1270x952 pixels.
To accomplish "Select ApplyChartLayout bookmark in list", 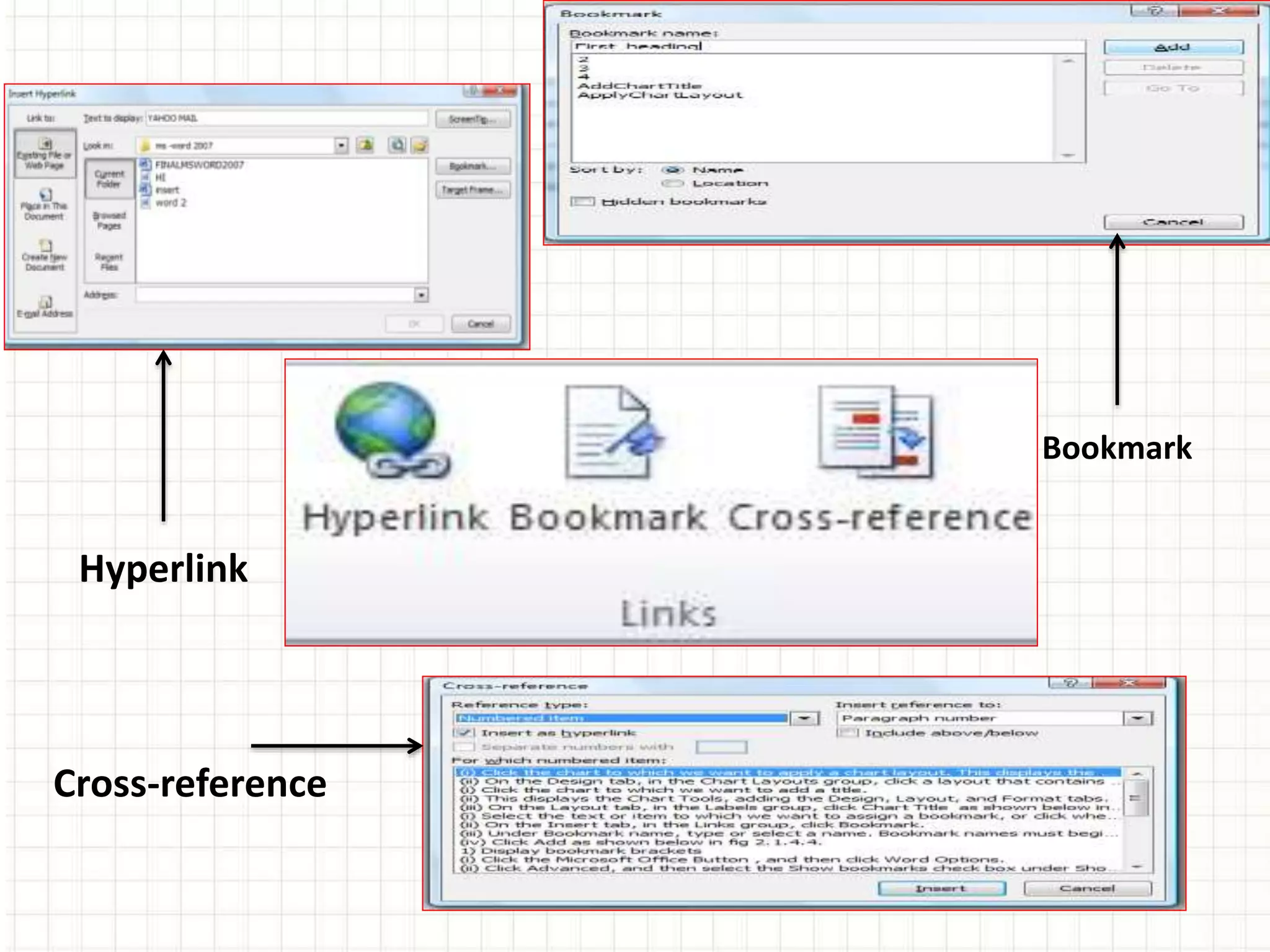I will click(659, 95).
